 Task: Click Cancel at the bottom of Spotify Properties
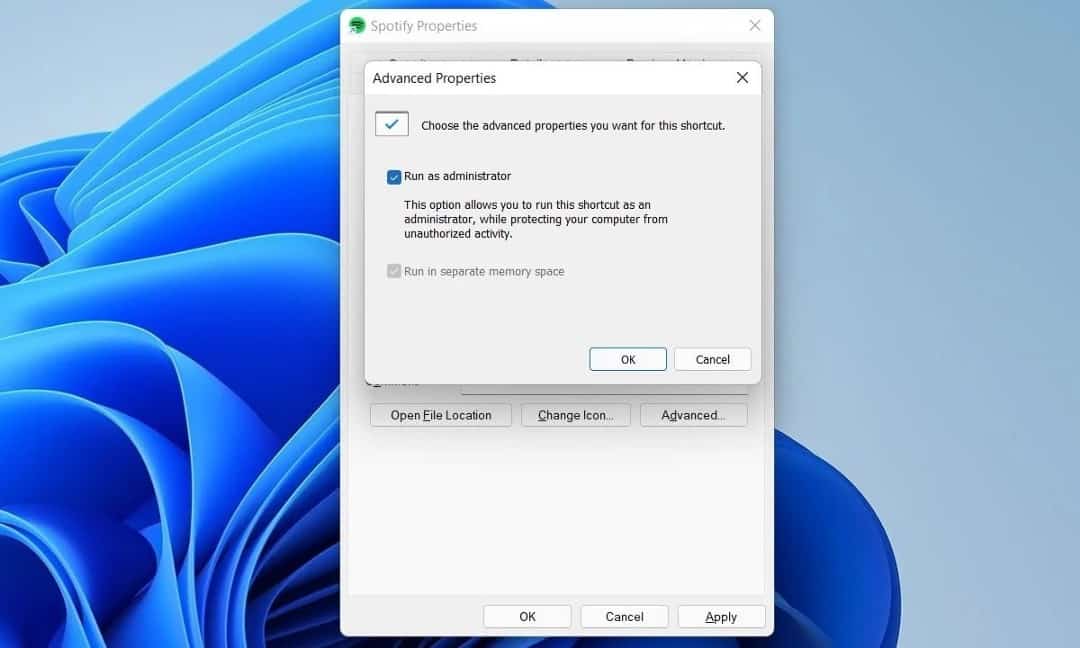pos(624,616)
